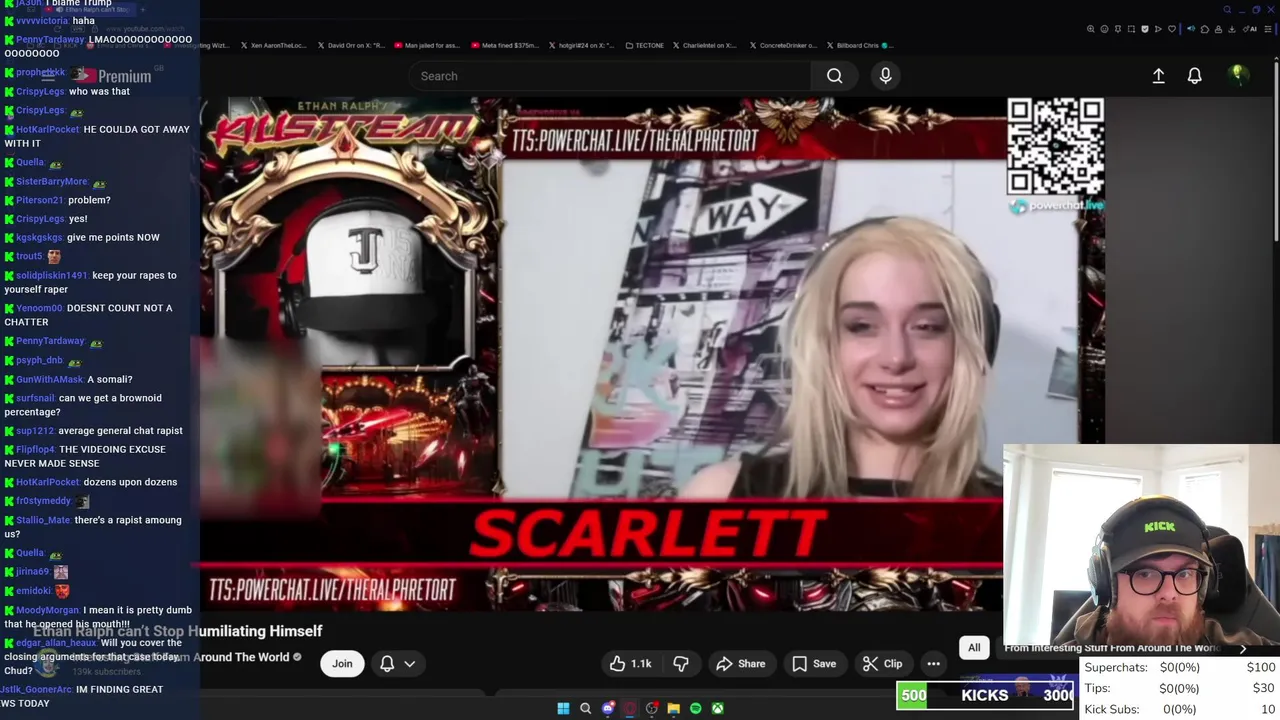Click chat username surfsnail
The image size is (1280, 720).
[x=35, y=398]
